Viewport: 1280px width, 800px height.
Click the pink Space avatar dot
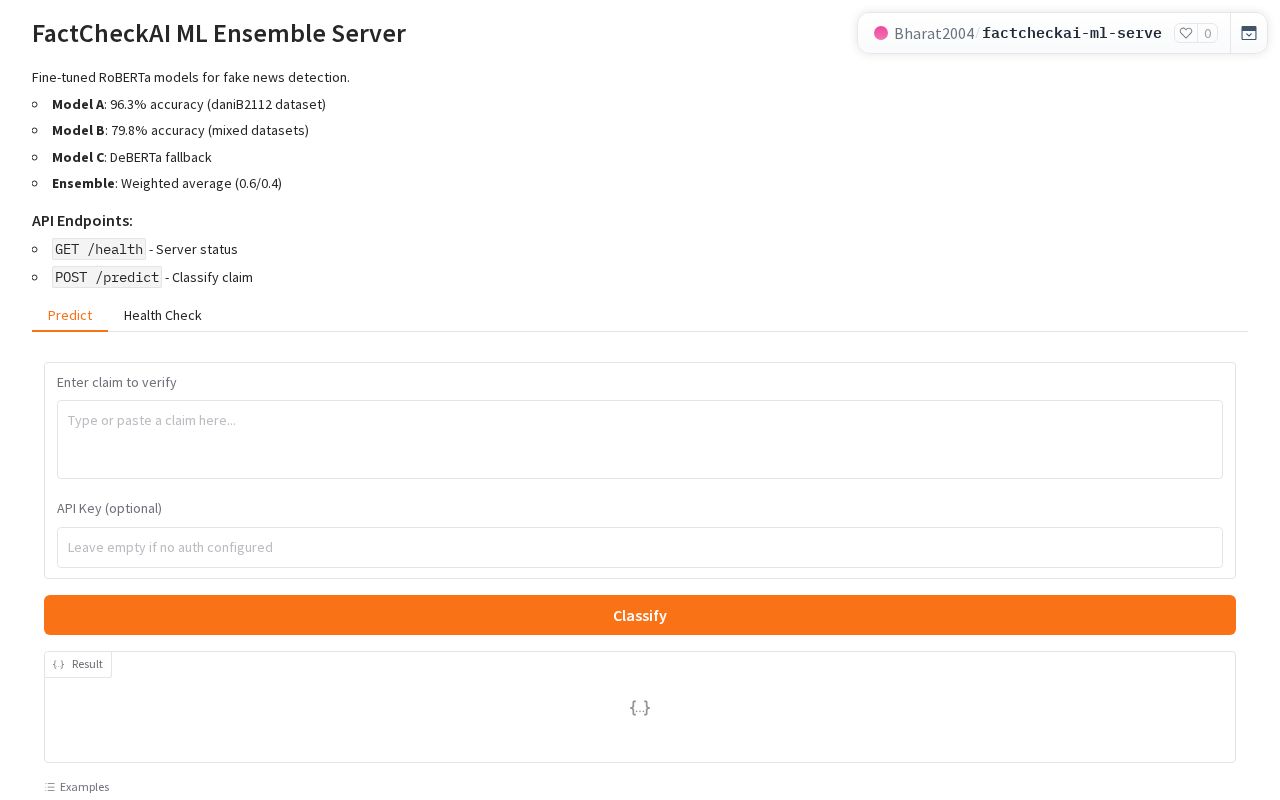click(881, 33)
